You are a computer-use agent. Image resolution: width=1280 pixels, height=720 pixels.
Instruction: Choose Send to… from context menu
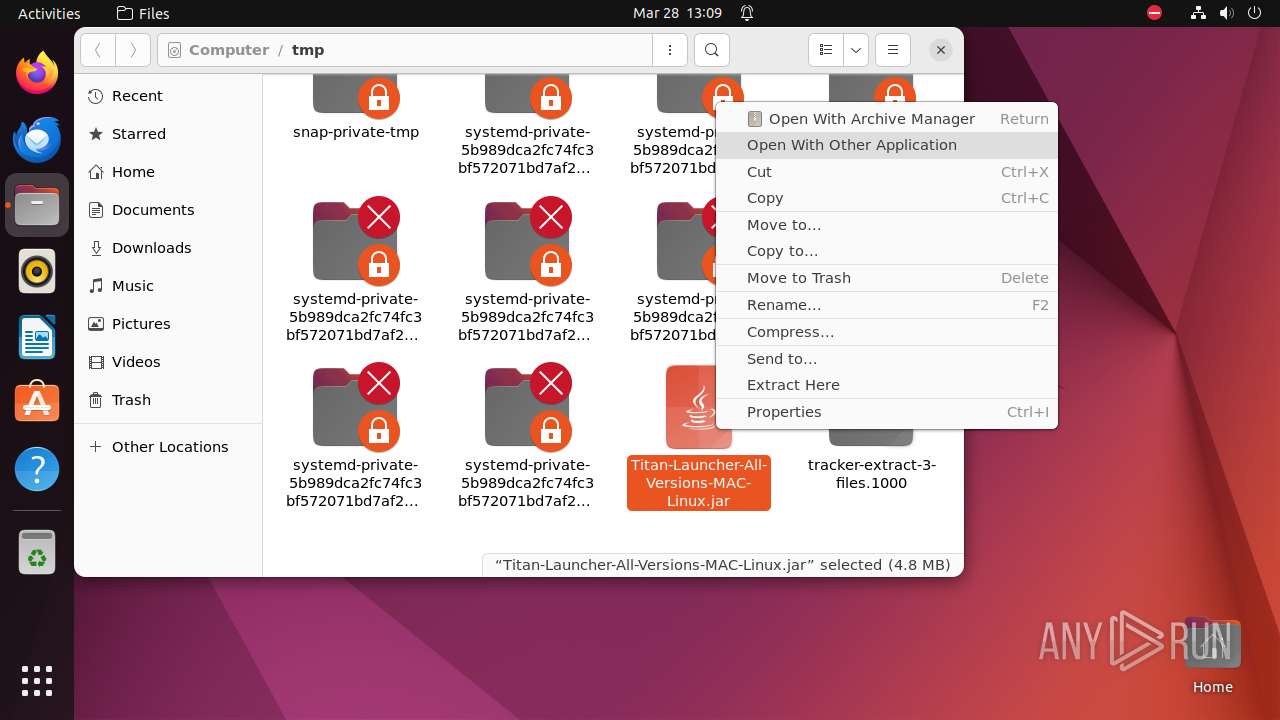pyautogui.click(x=887, y=359)
